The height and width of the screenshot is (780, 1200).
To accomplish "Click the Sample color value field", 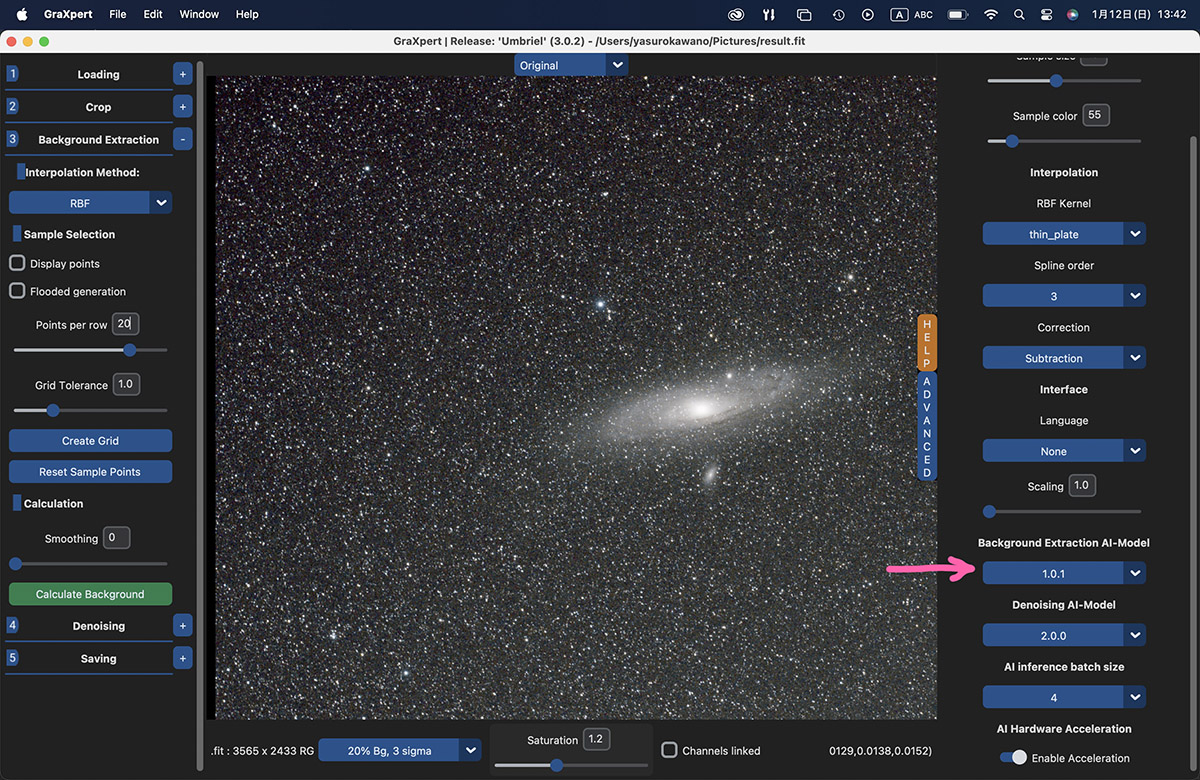I will tap(1096, 115).
